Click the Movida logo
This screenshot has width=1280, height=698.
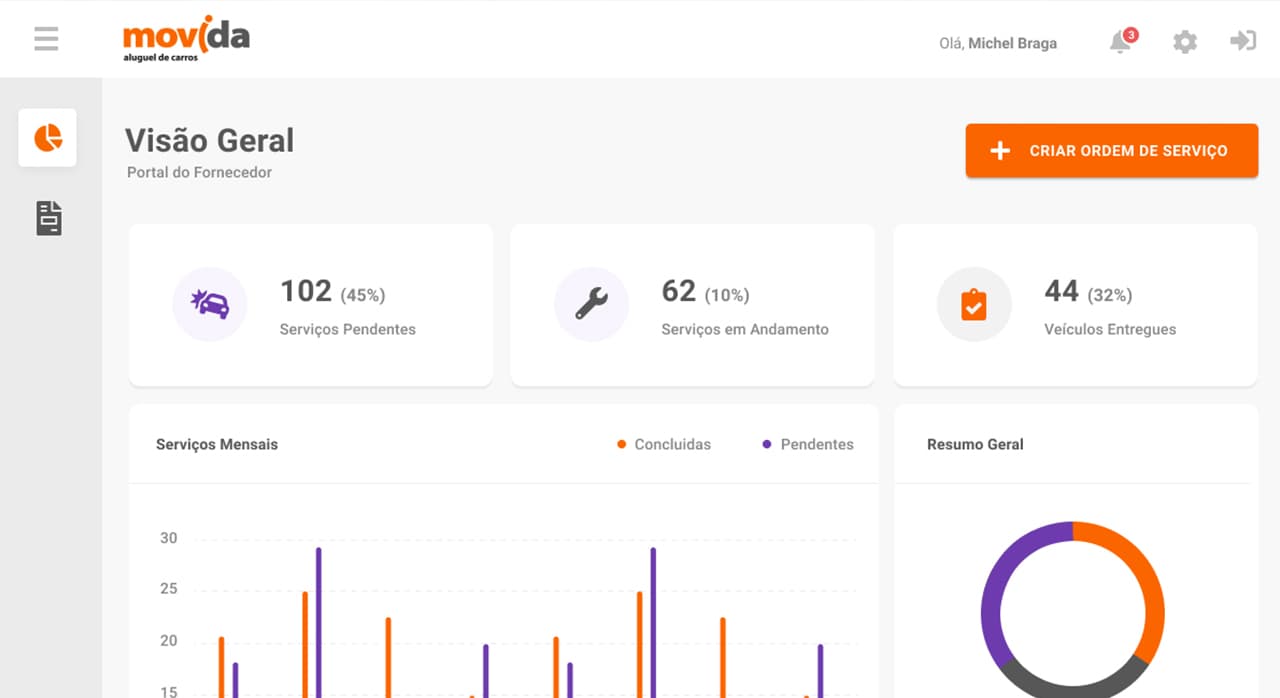point(186,40)
